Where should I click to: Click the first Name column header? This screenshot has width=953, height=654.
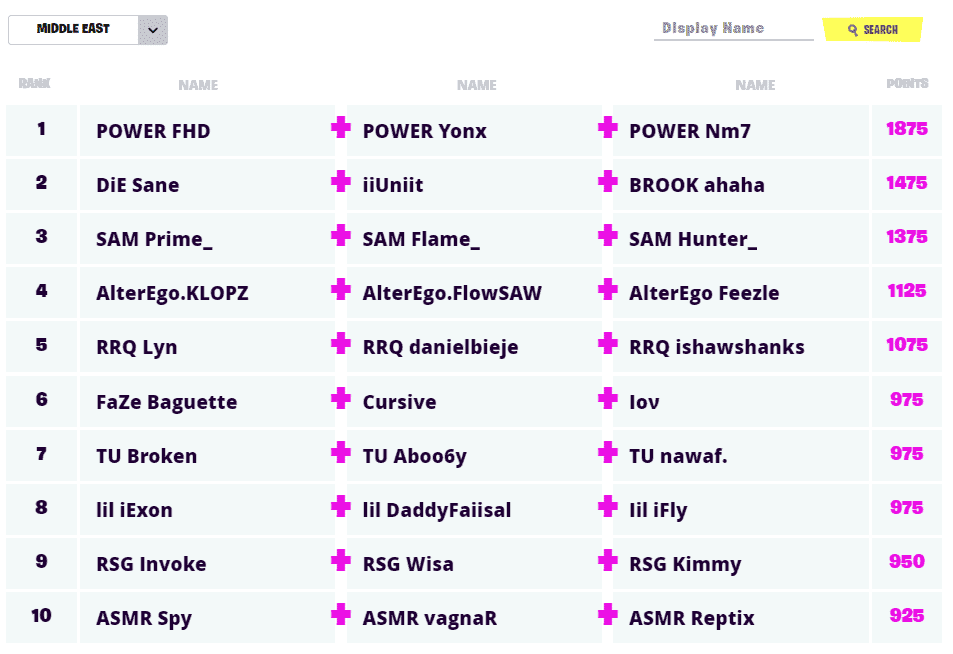pos(198,85)
